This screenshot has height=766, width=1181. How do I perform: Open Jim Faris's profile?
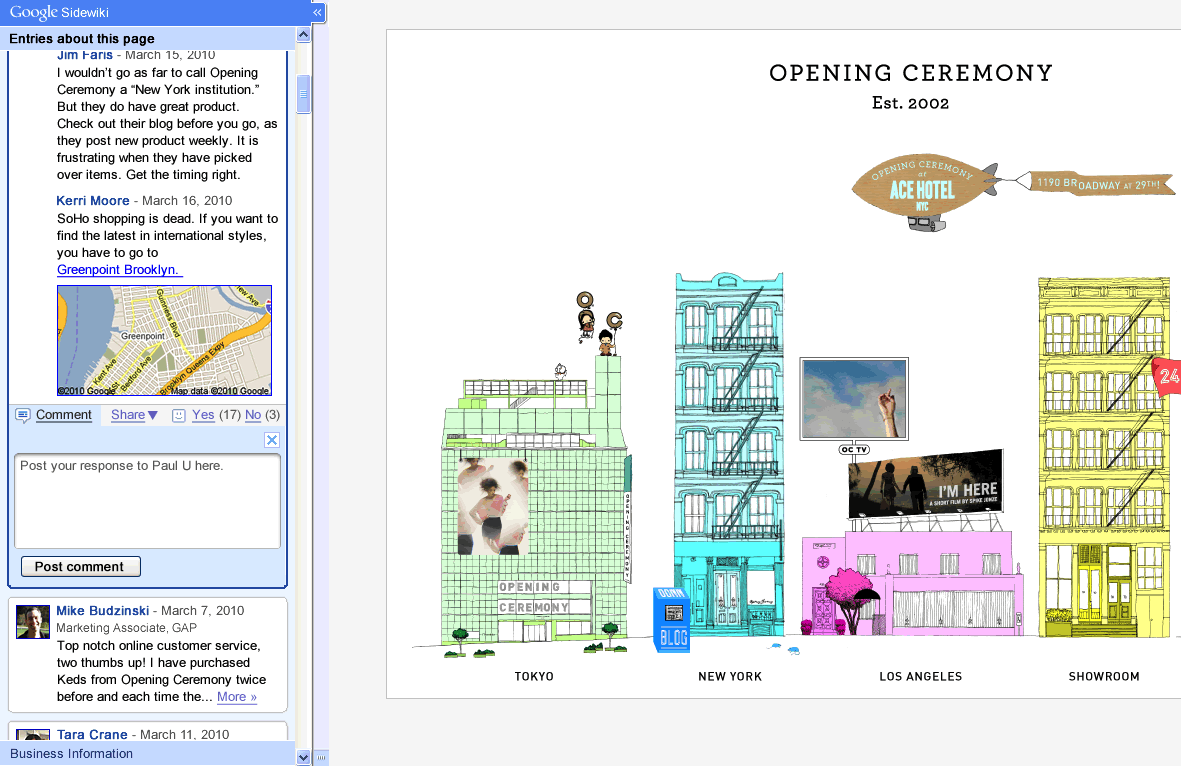tap(85, 55)
